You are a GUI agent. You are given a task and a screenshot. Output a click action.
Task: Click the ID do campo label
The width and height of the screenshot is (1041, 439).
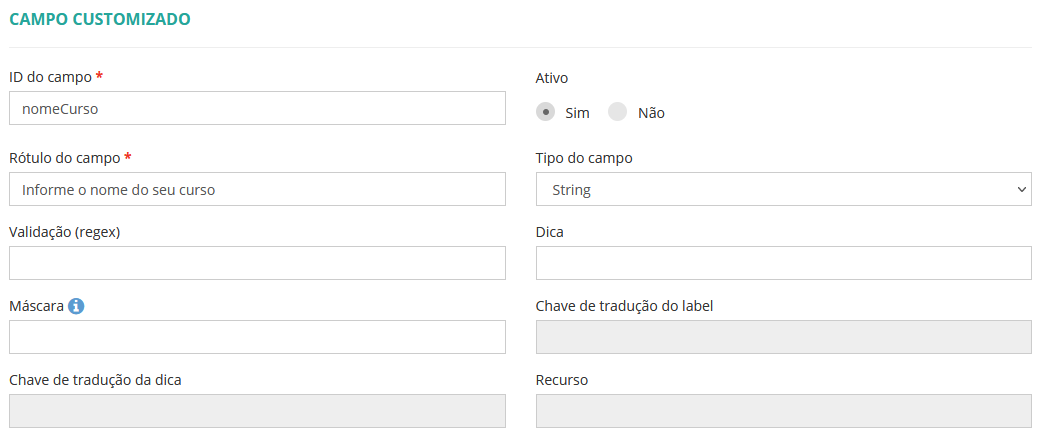[50, 77]
